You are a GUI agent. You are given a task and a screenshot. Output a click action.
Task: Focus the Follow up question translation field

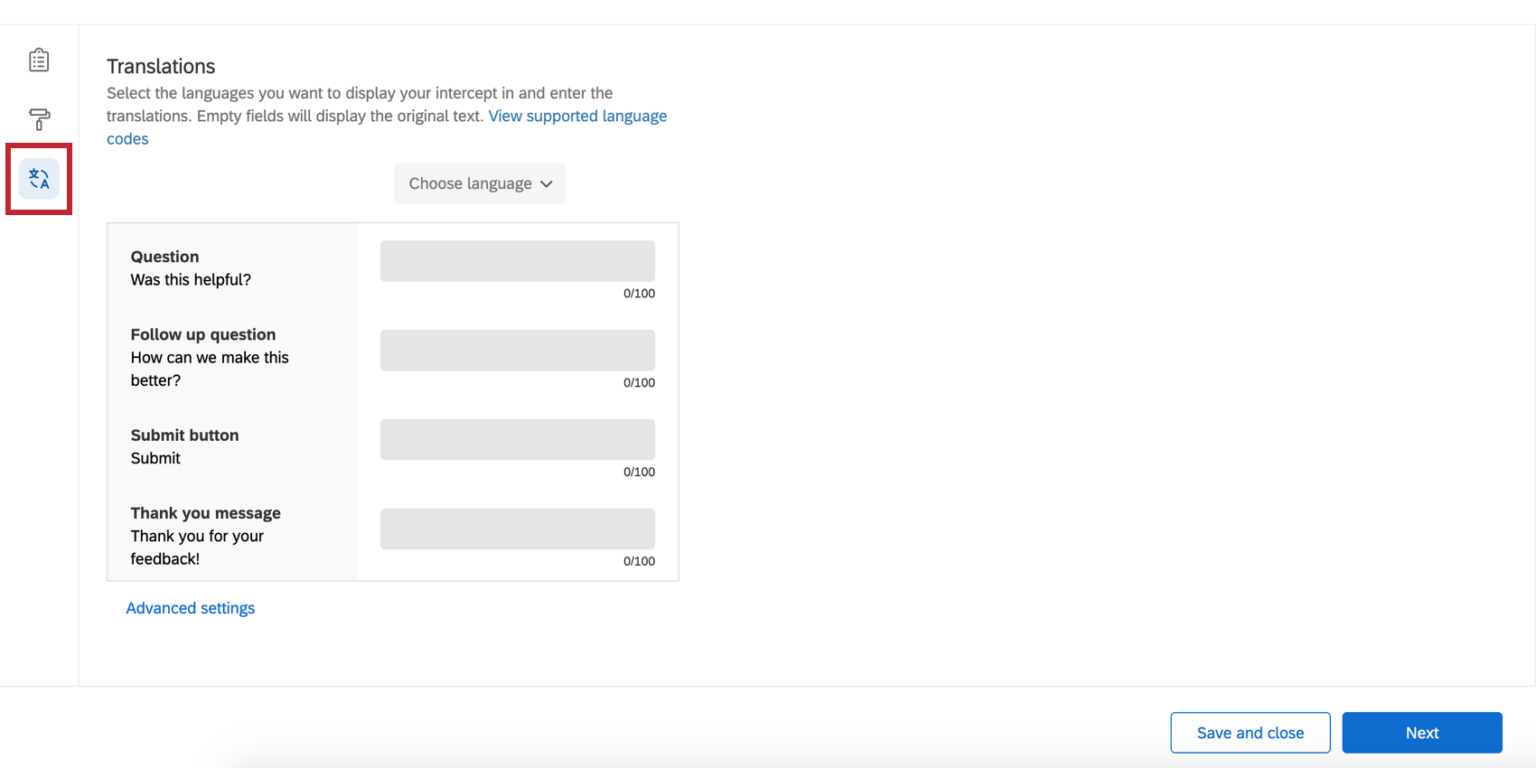point(517,350)
